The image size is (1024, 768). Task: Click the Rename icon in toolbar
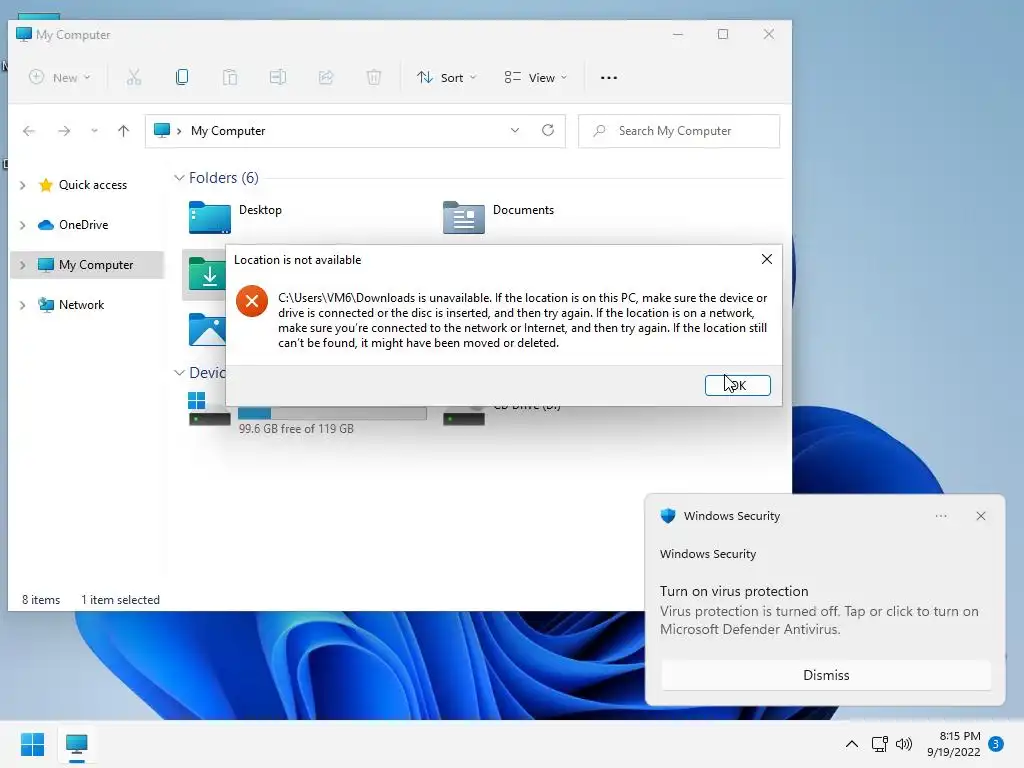click(278, 78)
